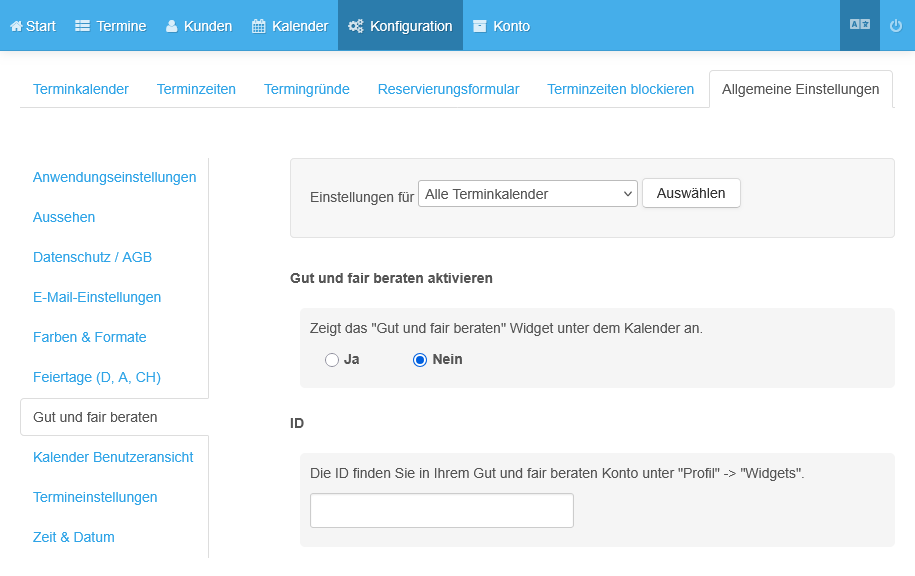
Task: Open E-Mail-Einstellungen in the sidebar
Action: pyautogui.click(x=97, y=297)
